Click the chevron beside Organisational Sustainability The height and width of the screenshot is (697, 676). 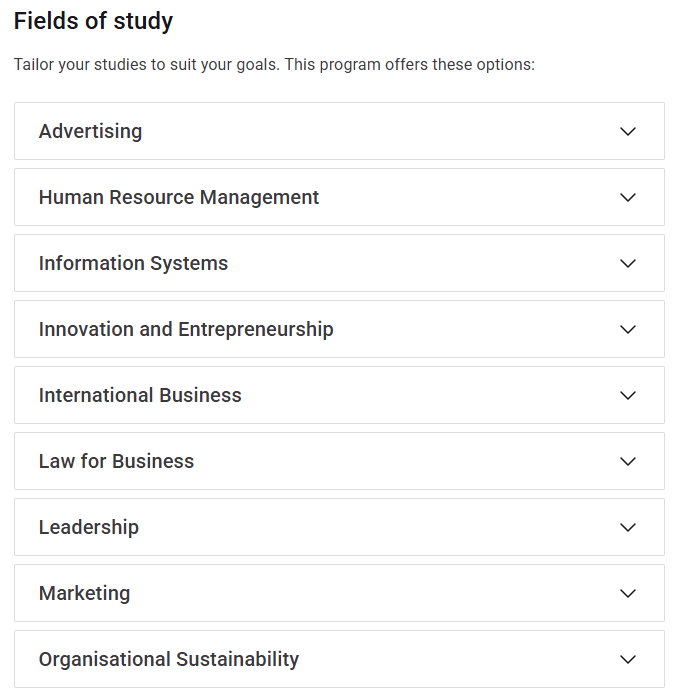click(628, 659)
